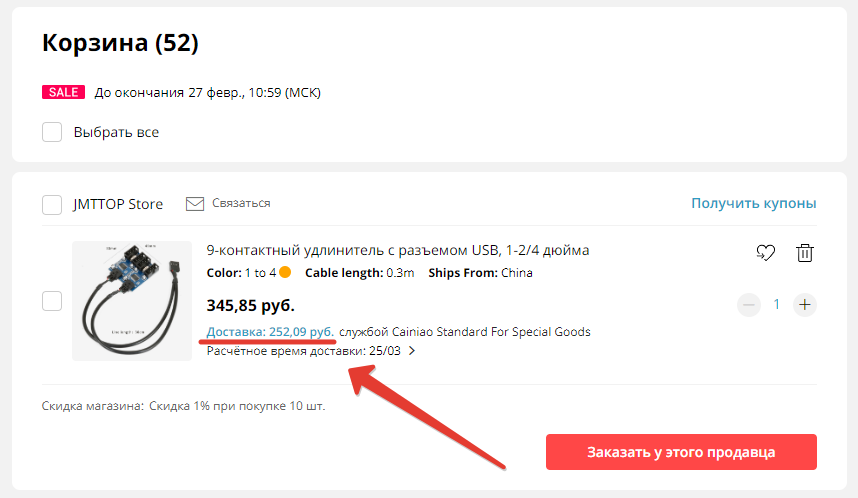Open the 9-контактный удлинитель product title
Image resolution: width=858 pixels, height=498 pixels.
coord(398,250)
